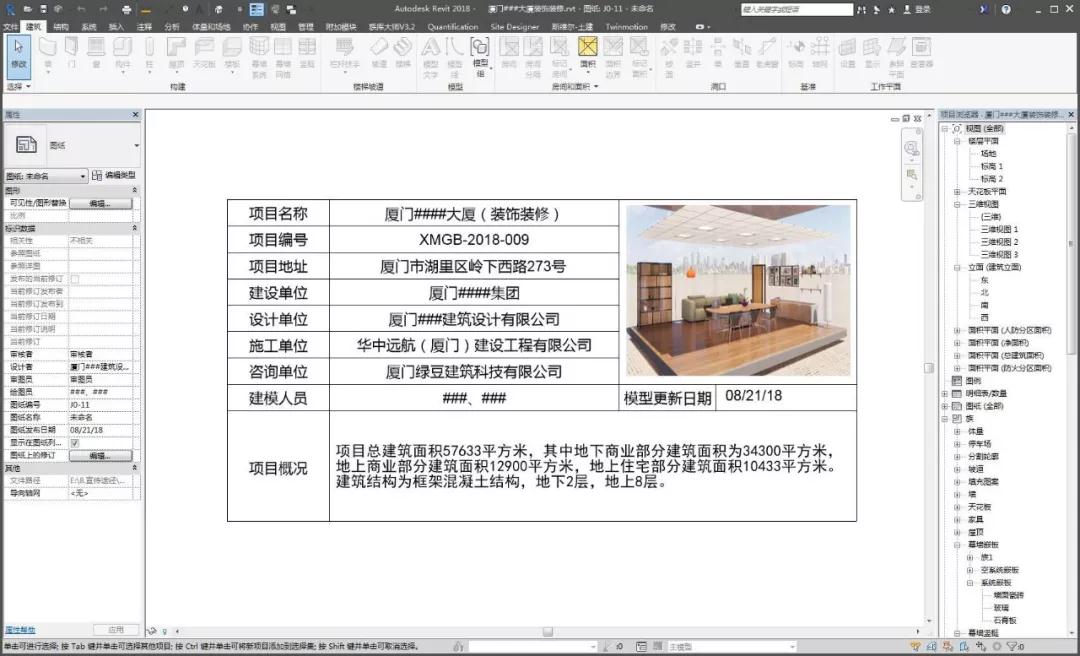This screenshot has width=1080, height=656.
Task: Click the Undo arrow in quick access toolbar
Action: click(81, 10)
